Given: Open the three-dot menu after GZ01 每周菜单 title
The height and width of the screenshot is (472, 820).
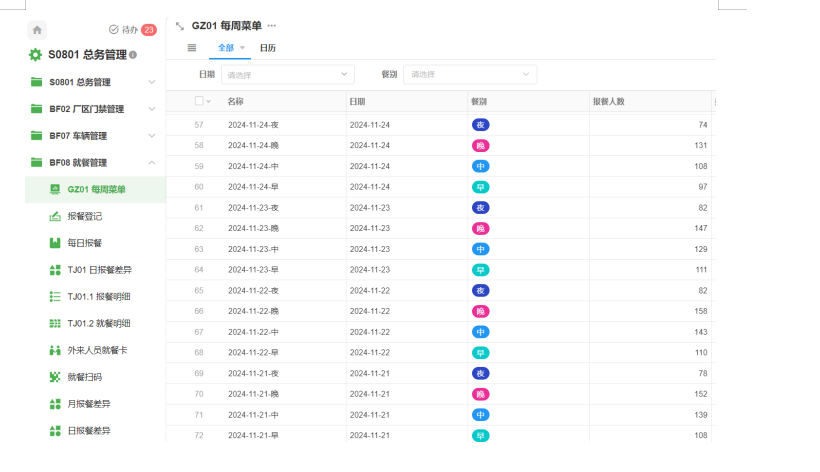Looking at the screenshot, I should click(x=272, y=26).
